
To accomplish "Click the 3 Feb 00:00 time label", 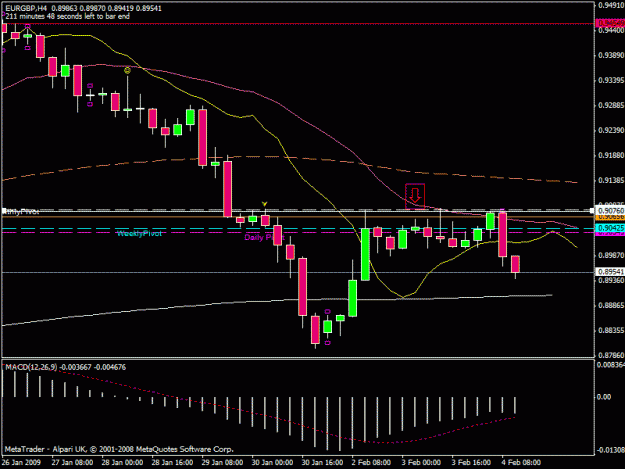I will [x=421, y=463].
